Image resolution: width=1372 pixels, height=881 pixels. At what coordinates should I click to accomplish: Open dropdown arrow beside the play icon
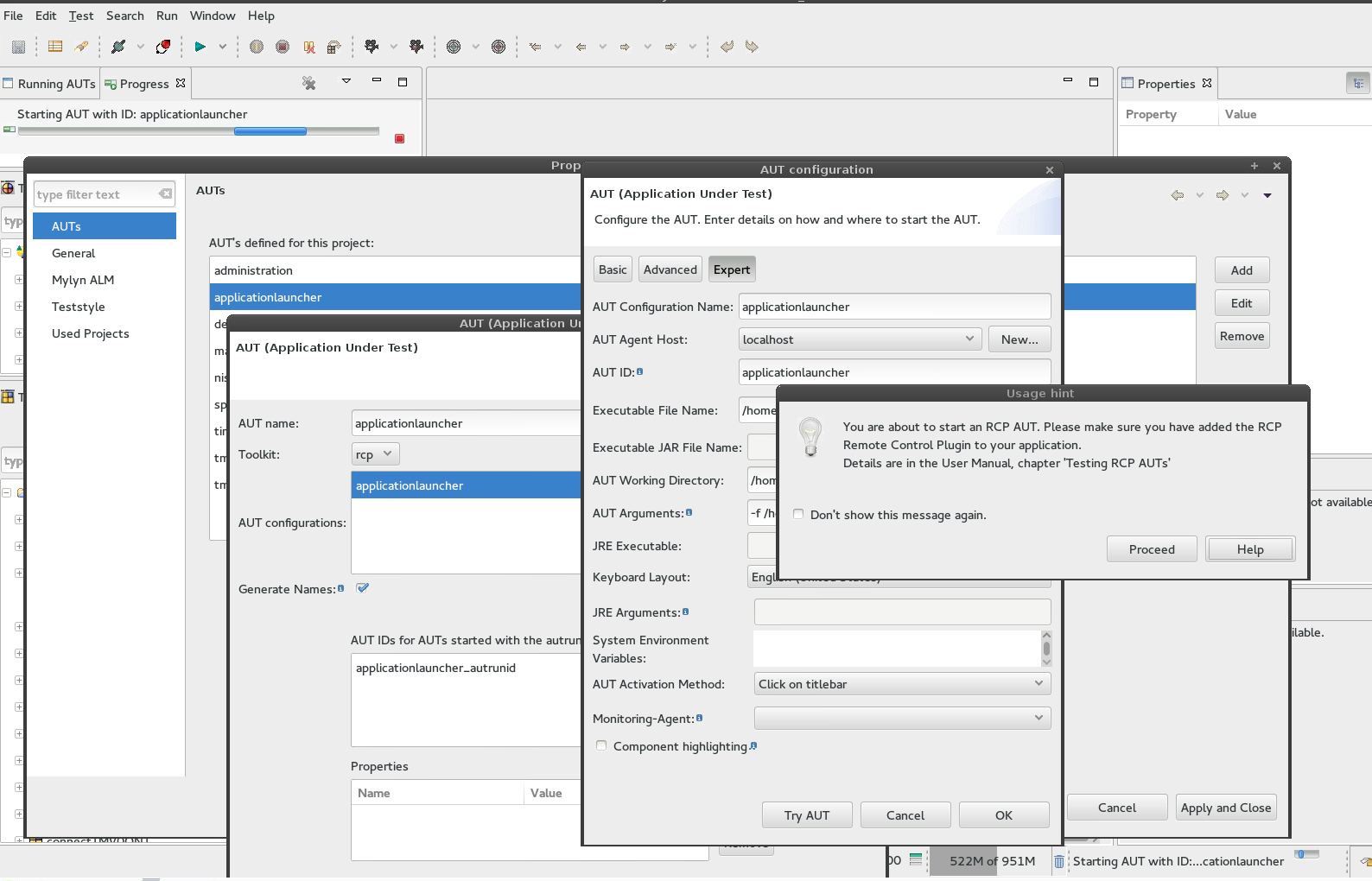tap(222, 47)
